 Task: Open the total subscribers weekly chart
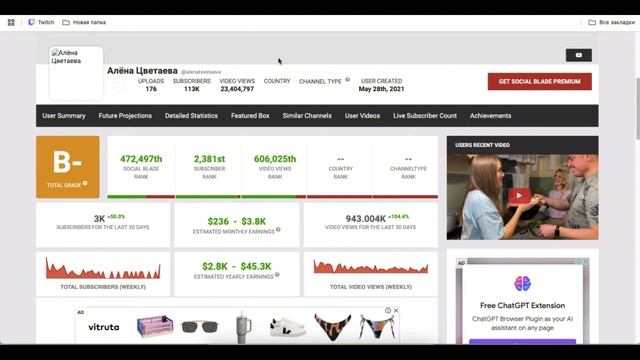103,269
